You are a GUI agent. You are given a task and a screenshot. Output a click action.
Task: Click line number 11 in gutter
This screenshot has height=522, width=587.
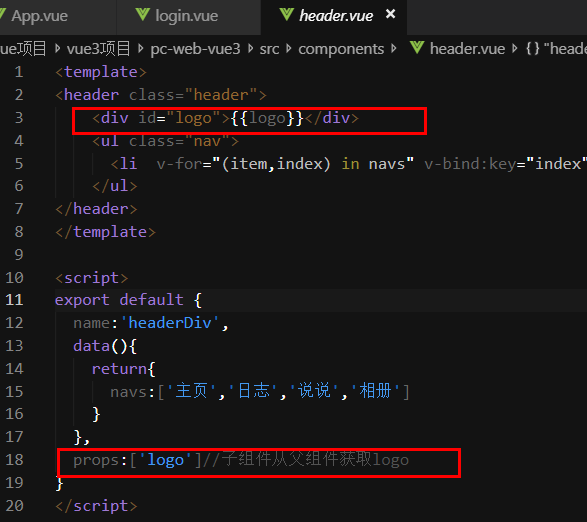click(x=14, y=300)
